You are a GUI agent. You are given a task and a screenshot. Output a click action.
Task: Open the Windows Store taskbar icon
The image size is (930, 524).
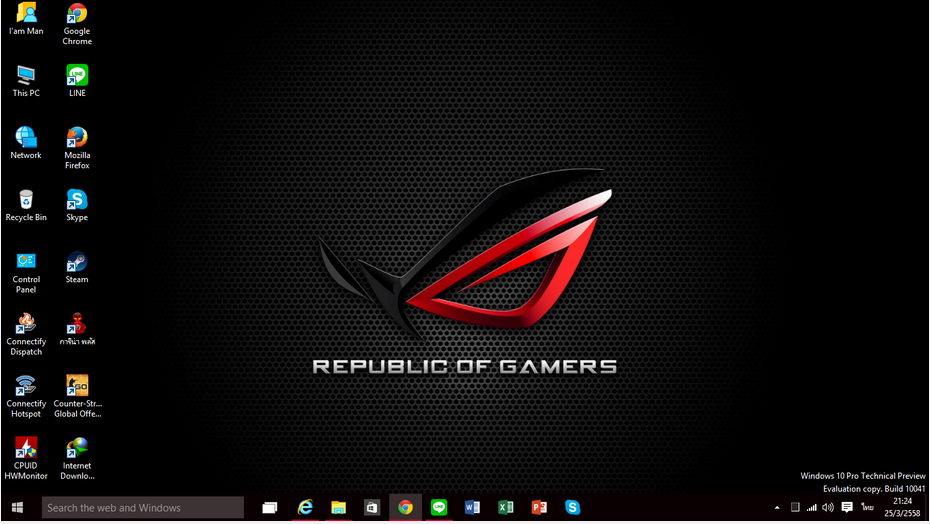coord(372,507)
